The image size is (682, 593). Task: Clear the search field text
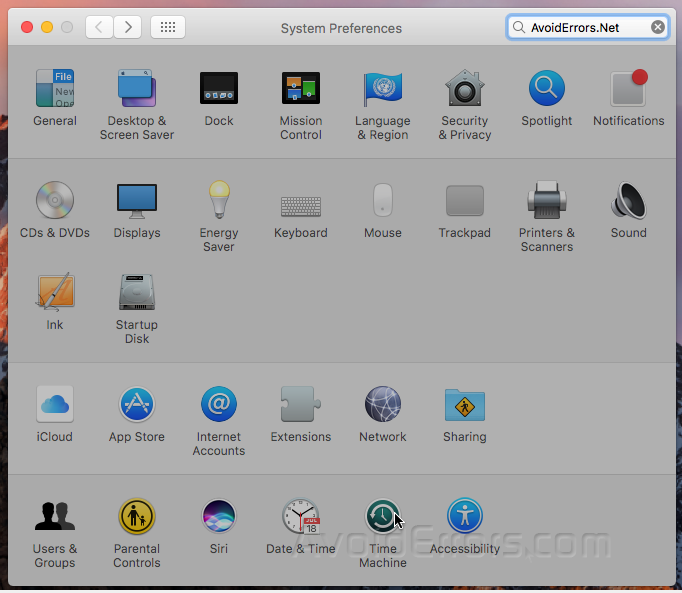click(658, 27)
